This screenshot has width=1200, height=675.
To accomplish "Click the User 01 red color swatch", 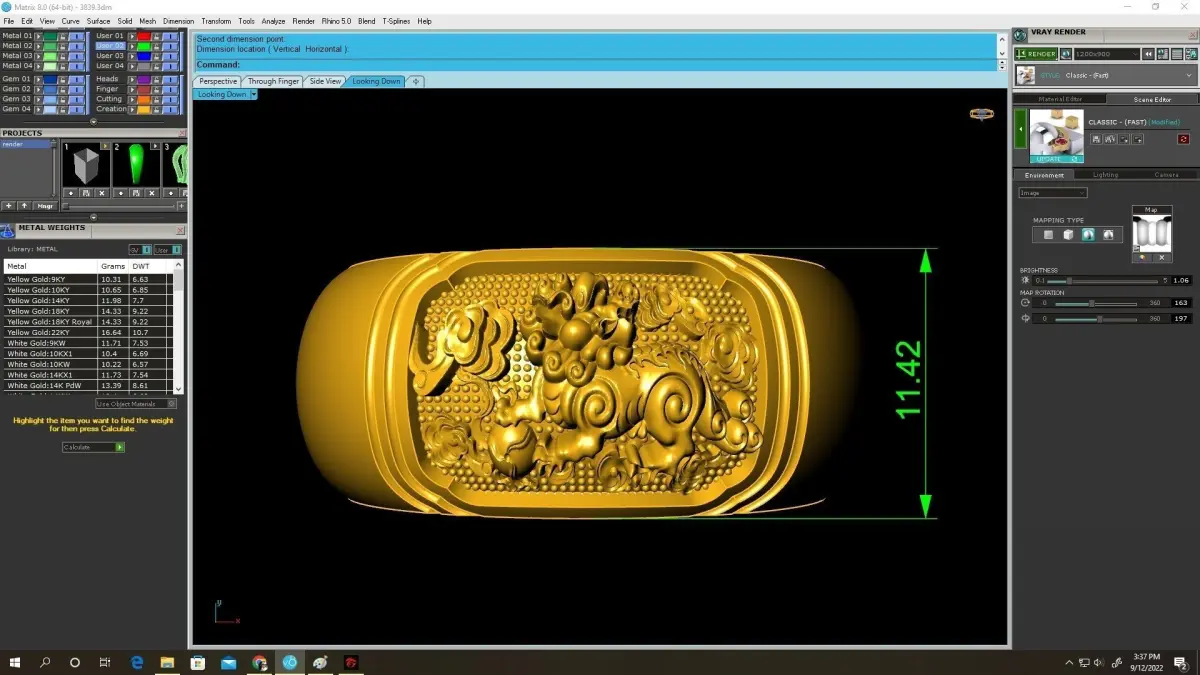I will click(144, 36).
